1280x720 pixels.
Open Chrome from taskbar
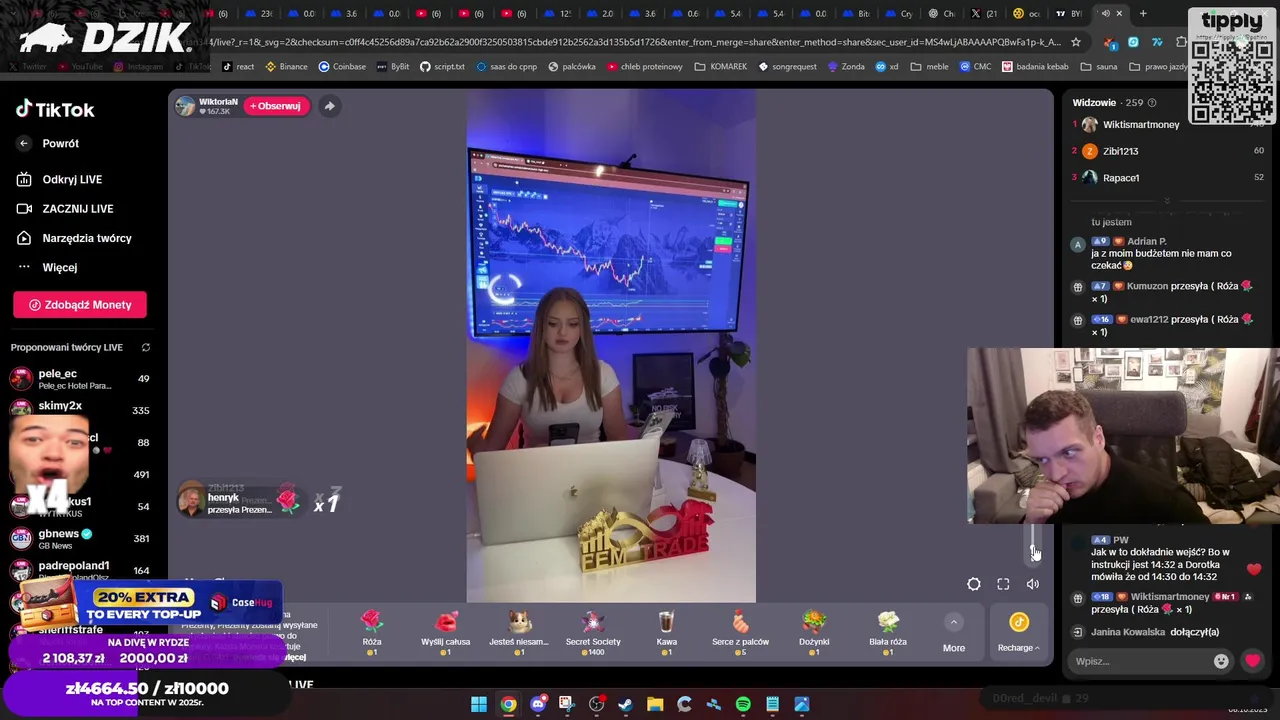point(508,704)
